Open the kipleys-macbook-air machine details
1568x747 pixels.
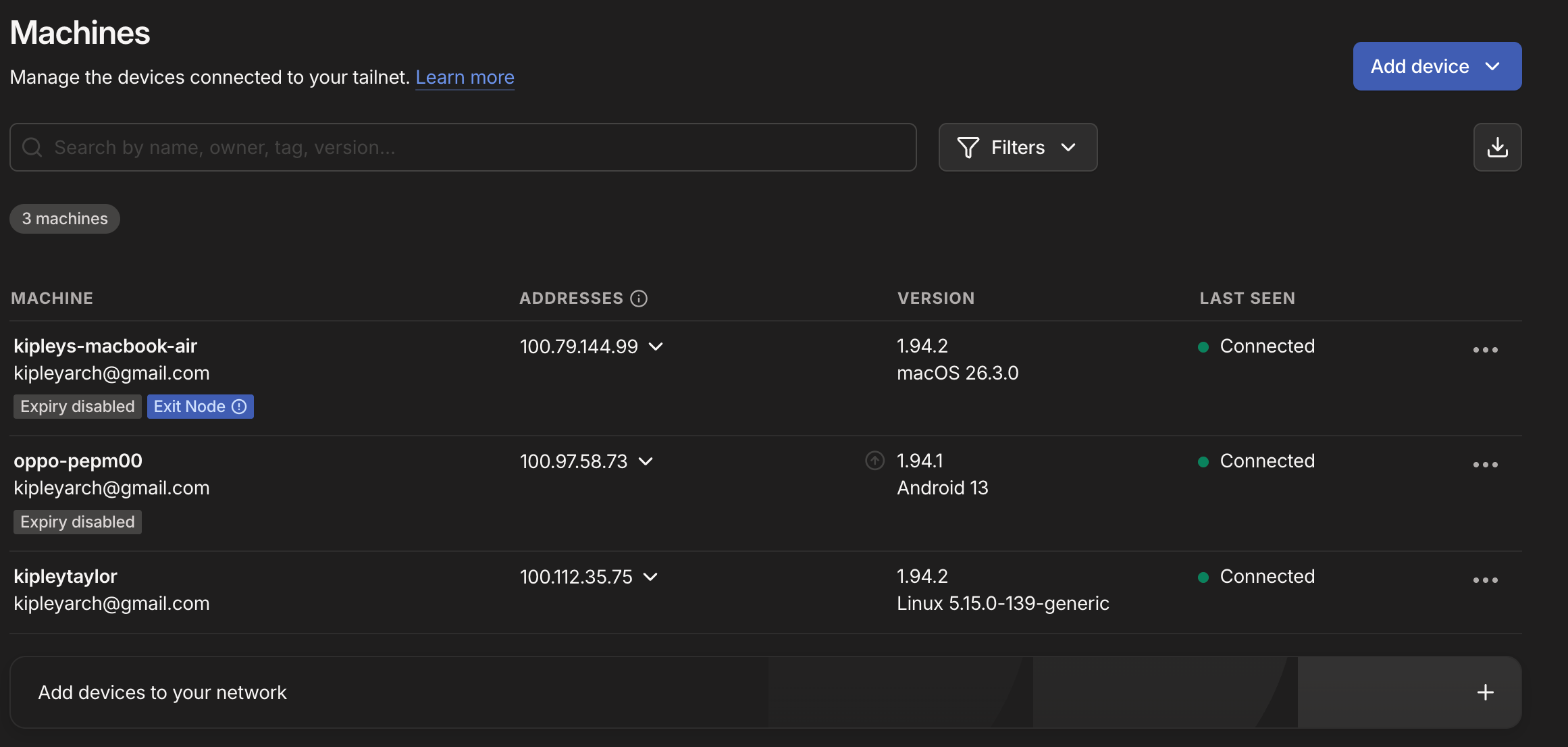(x=105, y=346)
